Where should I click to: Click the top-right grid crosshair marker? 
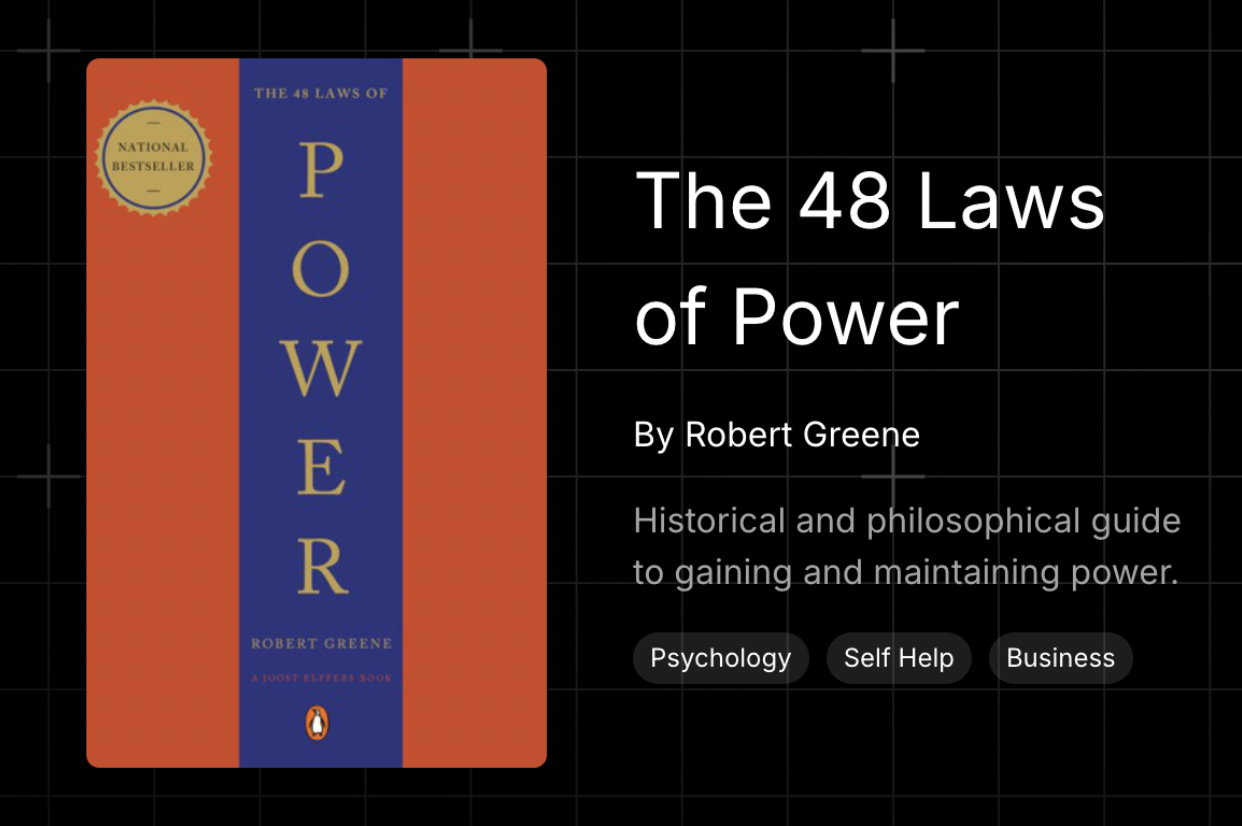point(893,50)
